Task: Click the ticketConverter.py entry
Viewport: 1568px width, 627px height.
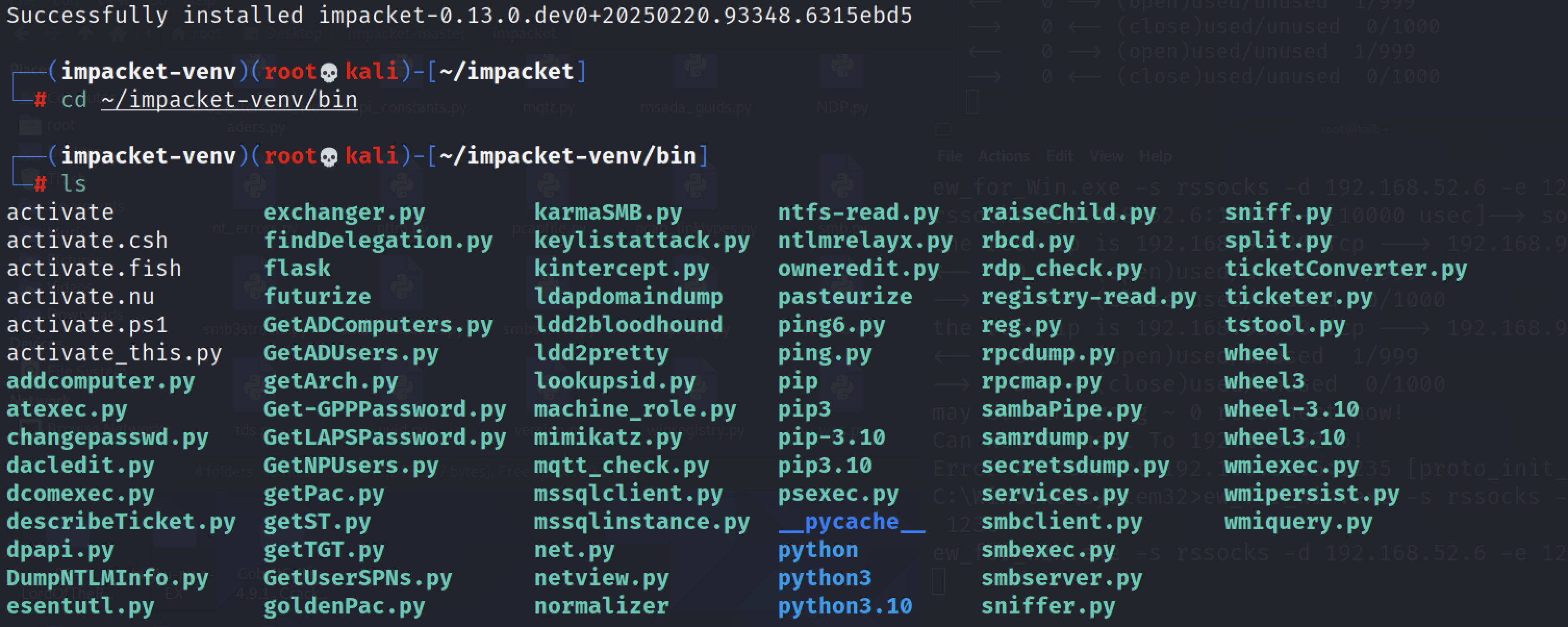Action: tap(1345, 268)
